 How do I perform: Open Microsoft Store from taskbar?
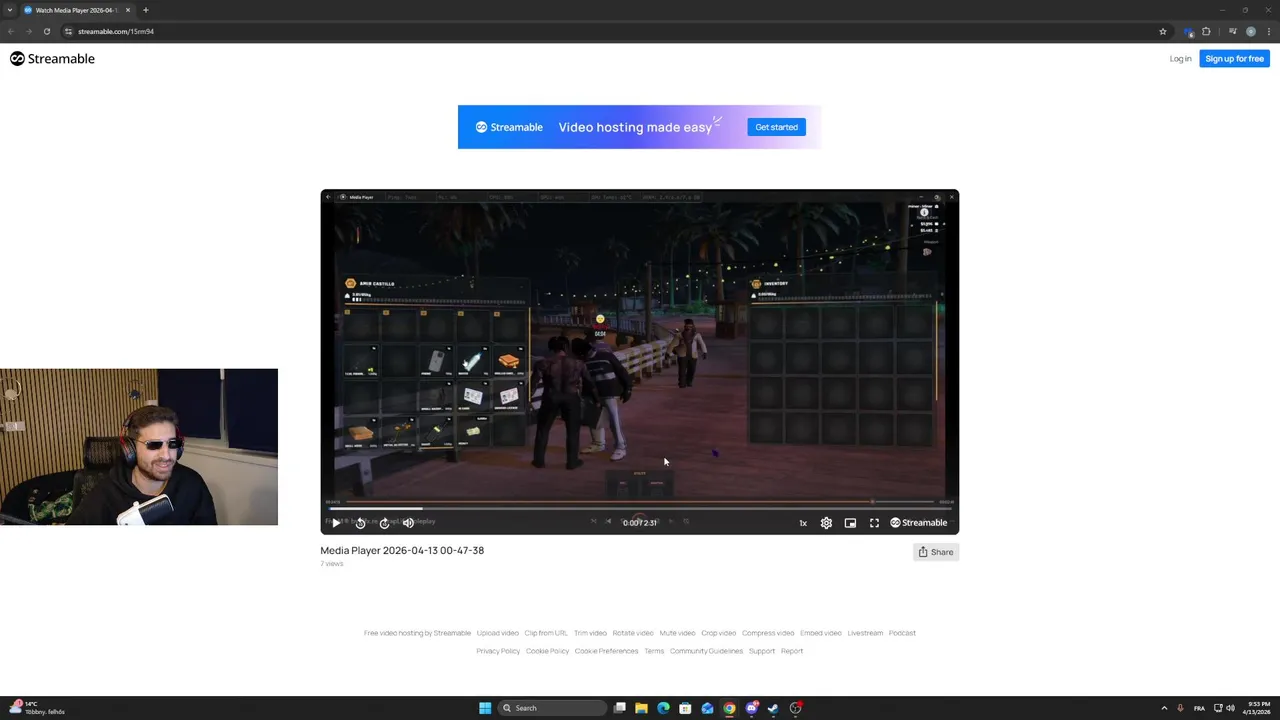[685, 708]
